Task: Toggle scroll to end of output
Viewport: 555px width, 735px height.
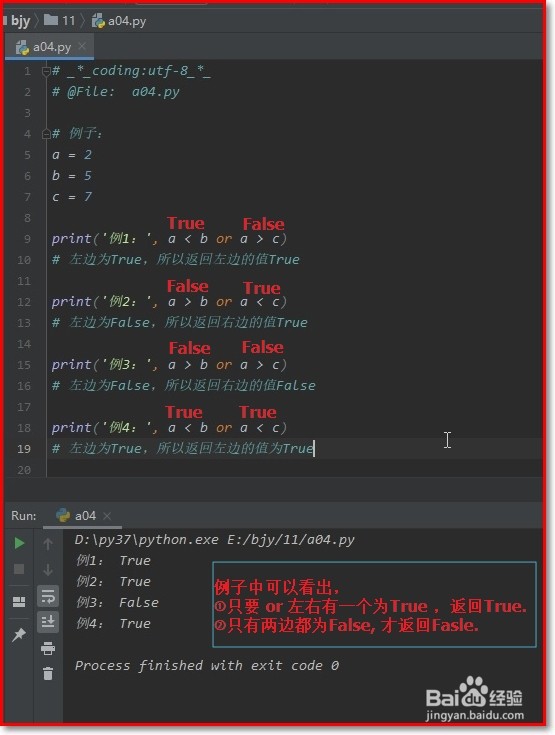Action: click(48, 622)
